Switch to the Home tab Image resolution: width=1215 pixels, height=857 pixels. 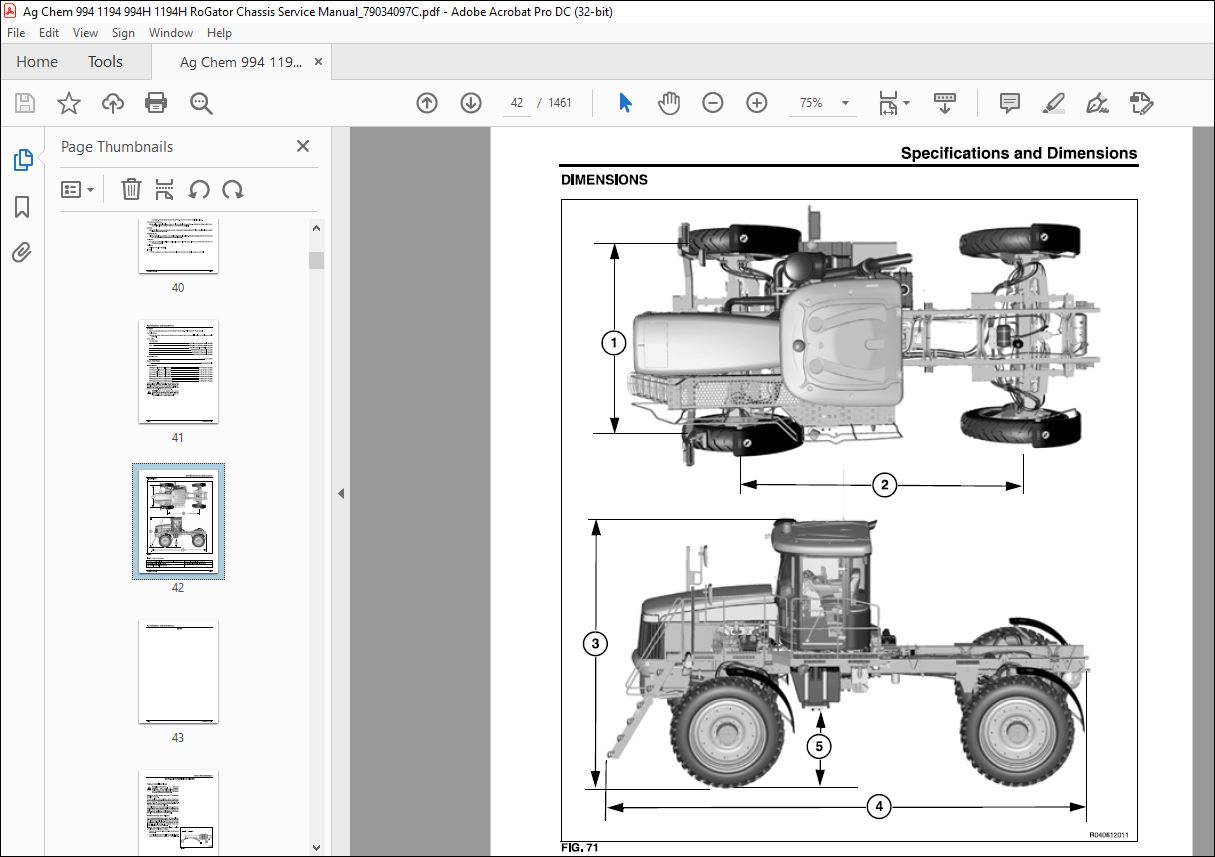(x=37, y=62)
